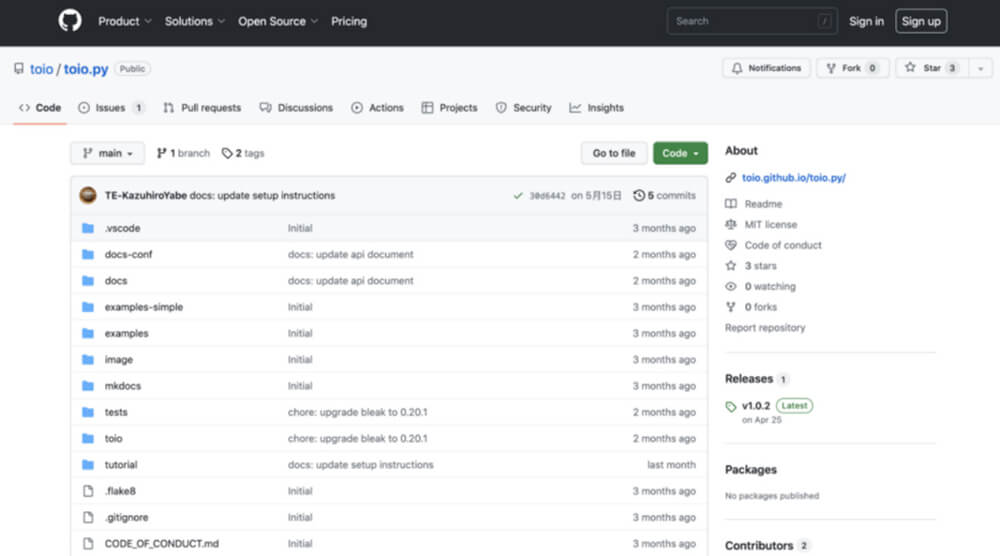Open the Projects tab

point(450,108)
